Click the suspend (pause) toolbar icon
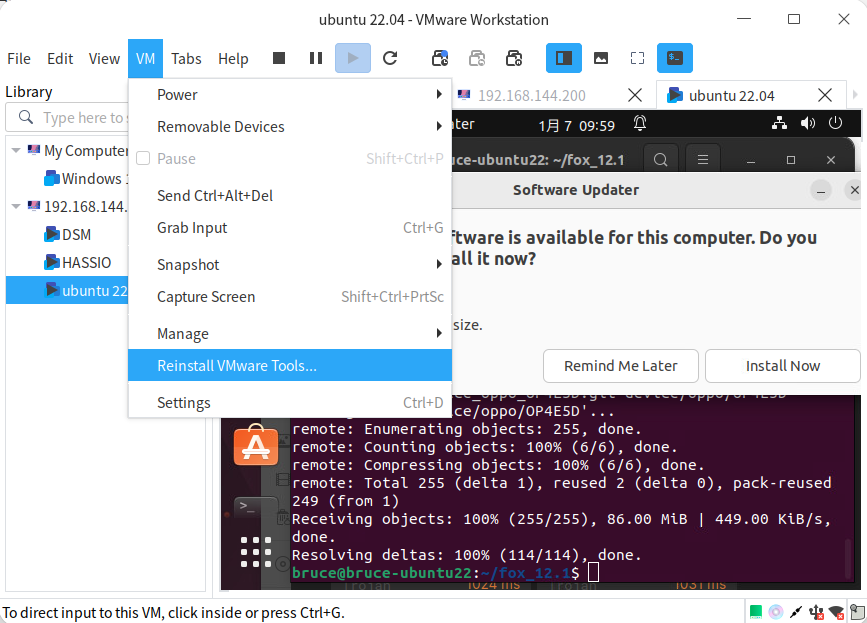 tap(316, 59)
